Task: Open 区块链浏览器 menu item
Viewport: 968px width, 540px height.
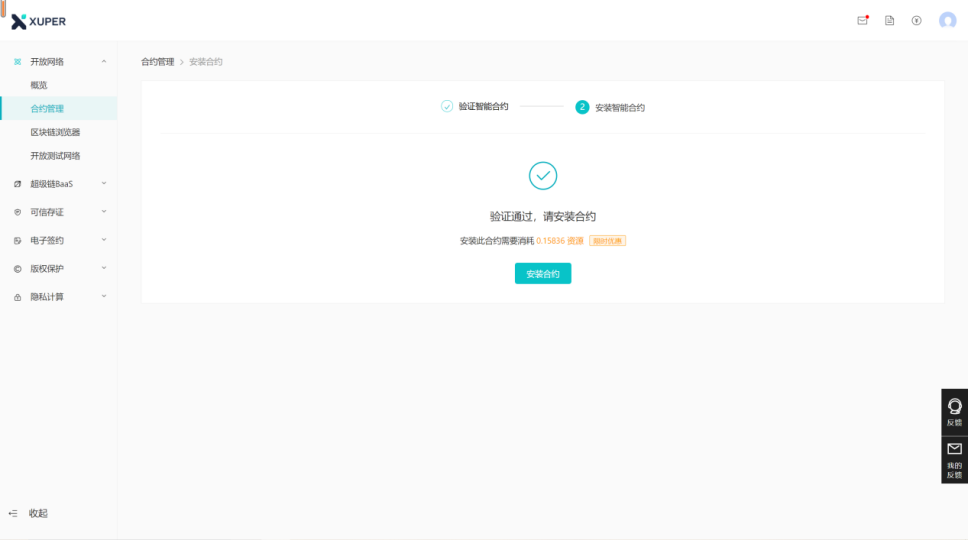Action: point(55,132)
